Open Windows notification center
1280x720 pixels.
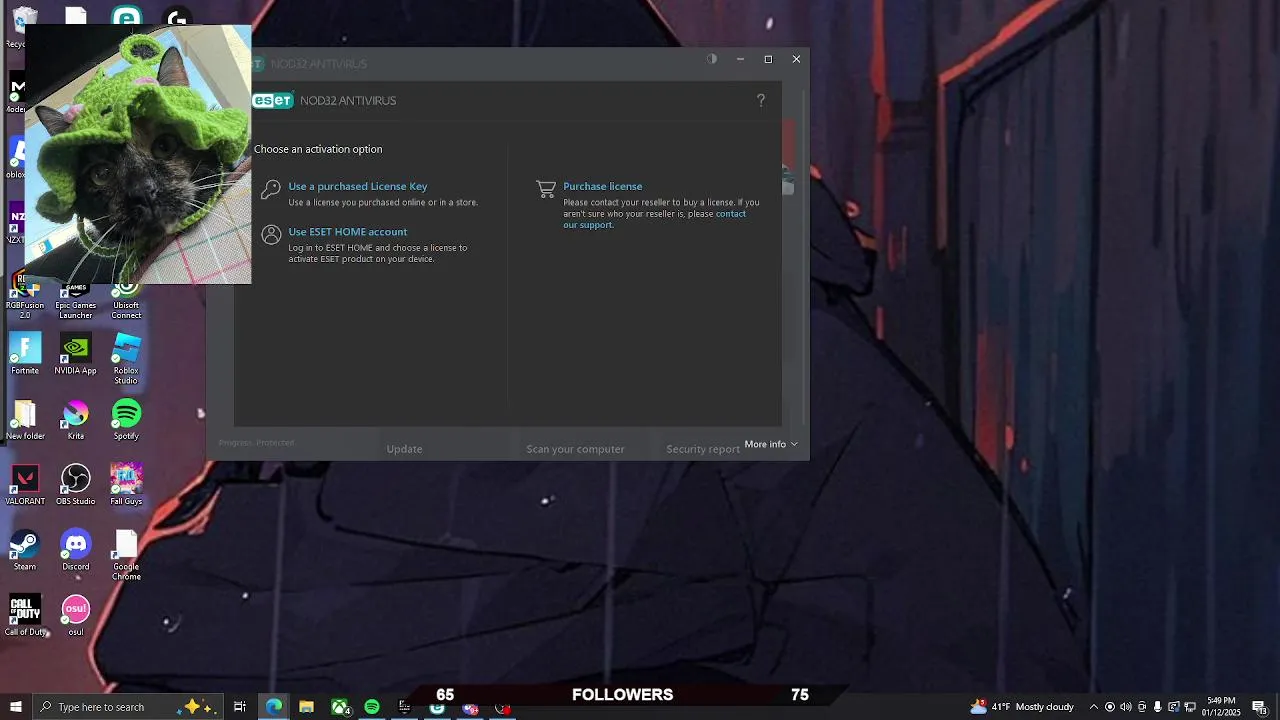[1259, 707]
